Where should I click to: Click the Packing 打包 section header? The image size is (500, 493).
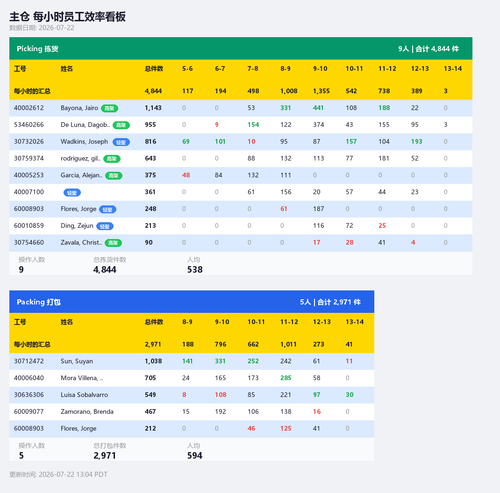coord(192,302)
